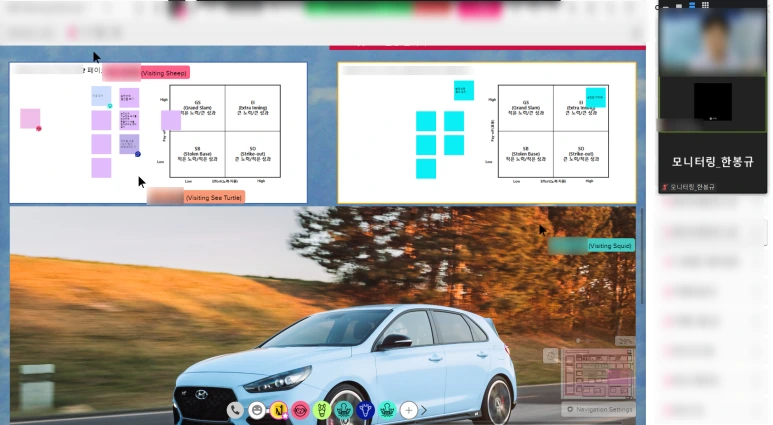Click the white plus add-participant circle

(409, 410)
